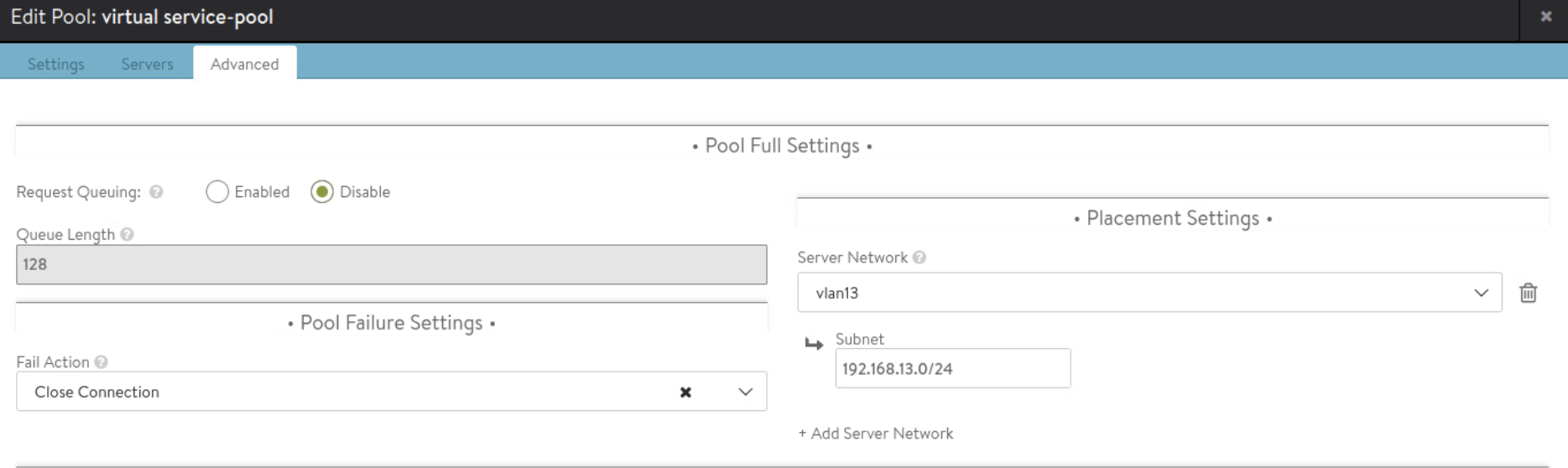
Task: Expand the Server Network vlan13 dropdown
Action: [1148, 293]
